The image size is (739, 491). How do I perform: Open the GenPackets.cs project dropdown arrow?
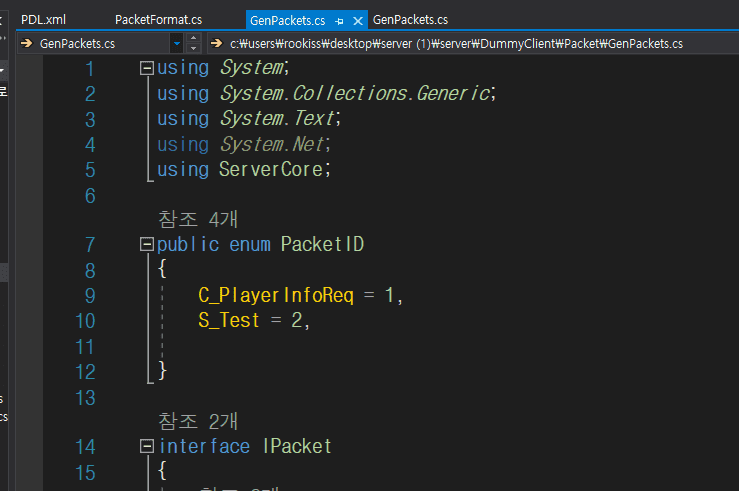(177, 43)
